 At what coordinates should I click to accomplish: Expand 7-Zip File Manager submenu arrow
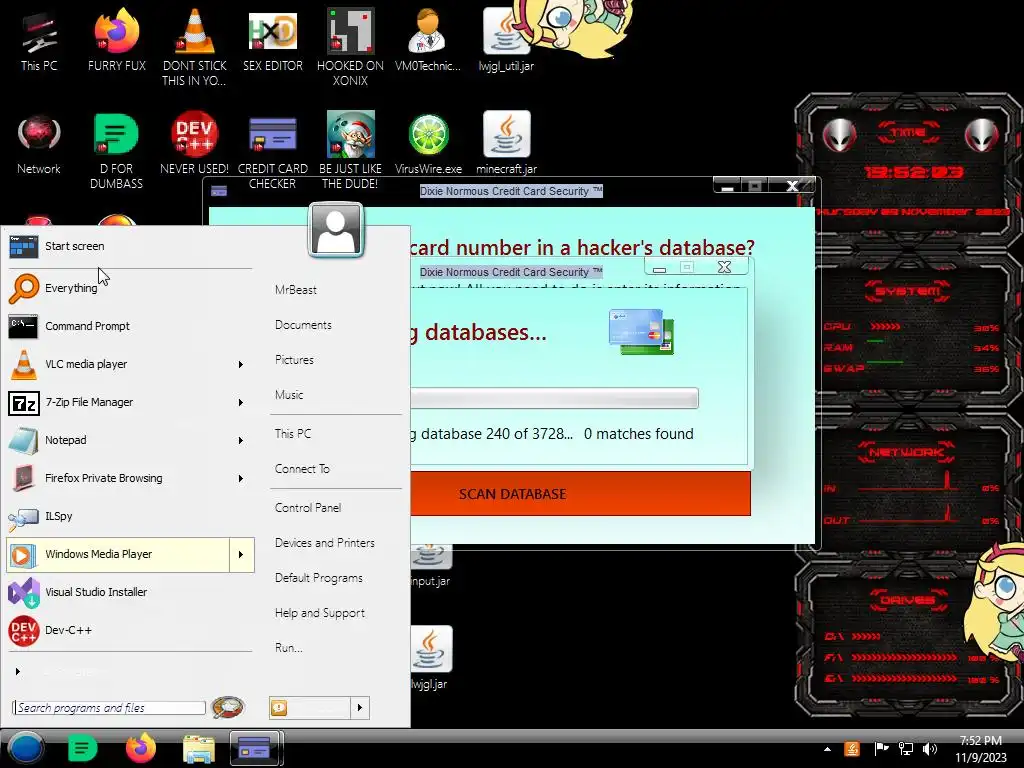point(241,402)
